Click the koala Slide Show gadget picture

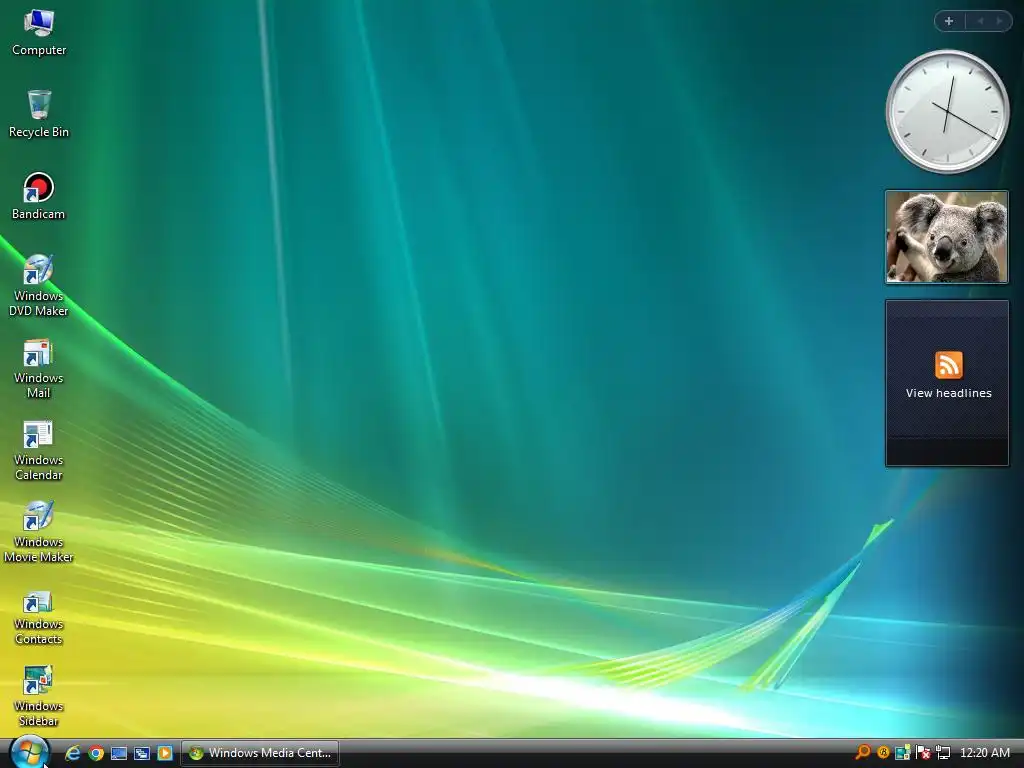tap(947, 237)
